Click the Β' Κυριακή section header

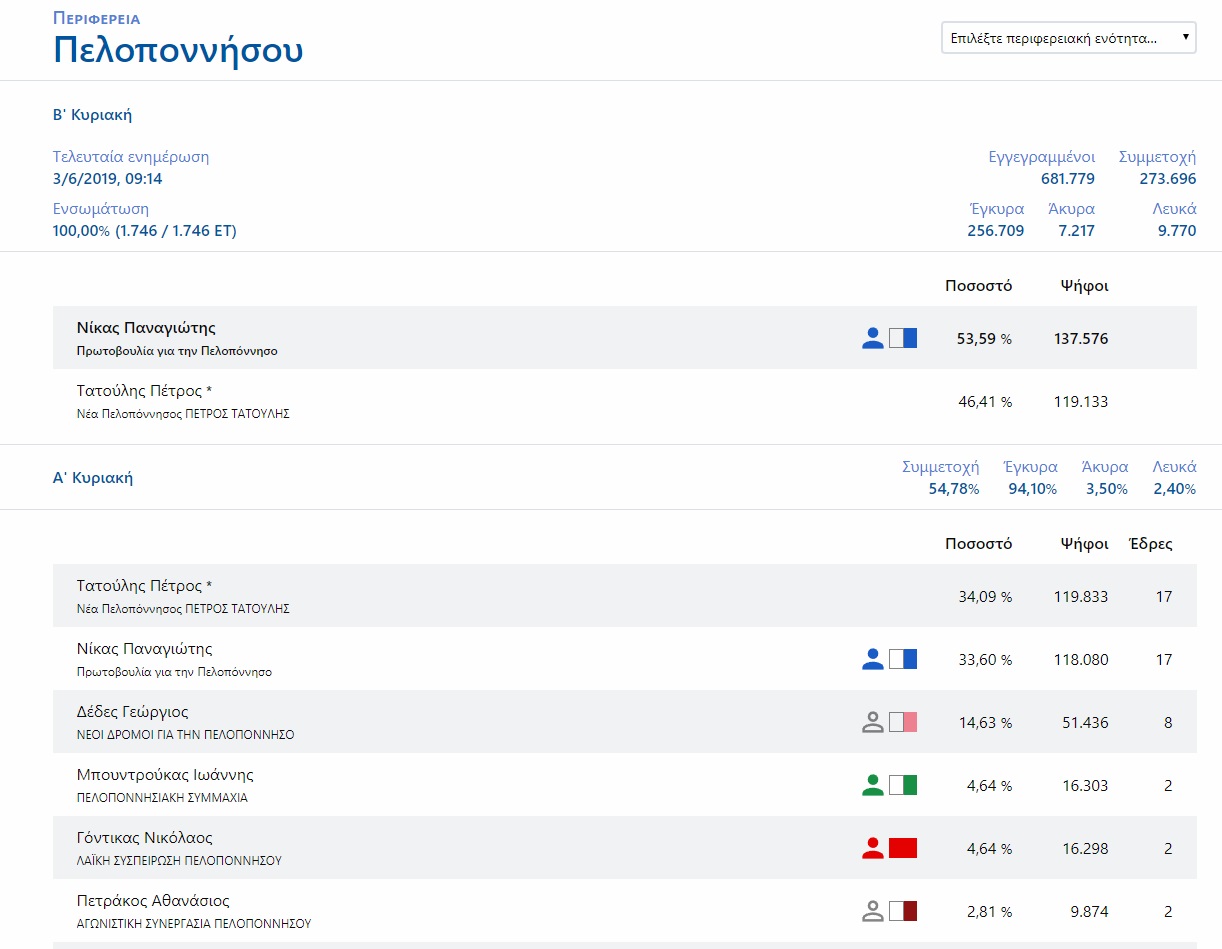click(92, 115)
